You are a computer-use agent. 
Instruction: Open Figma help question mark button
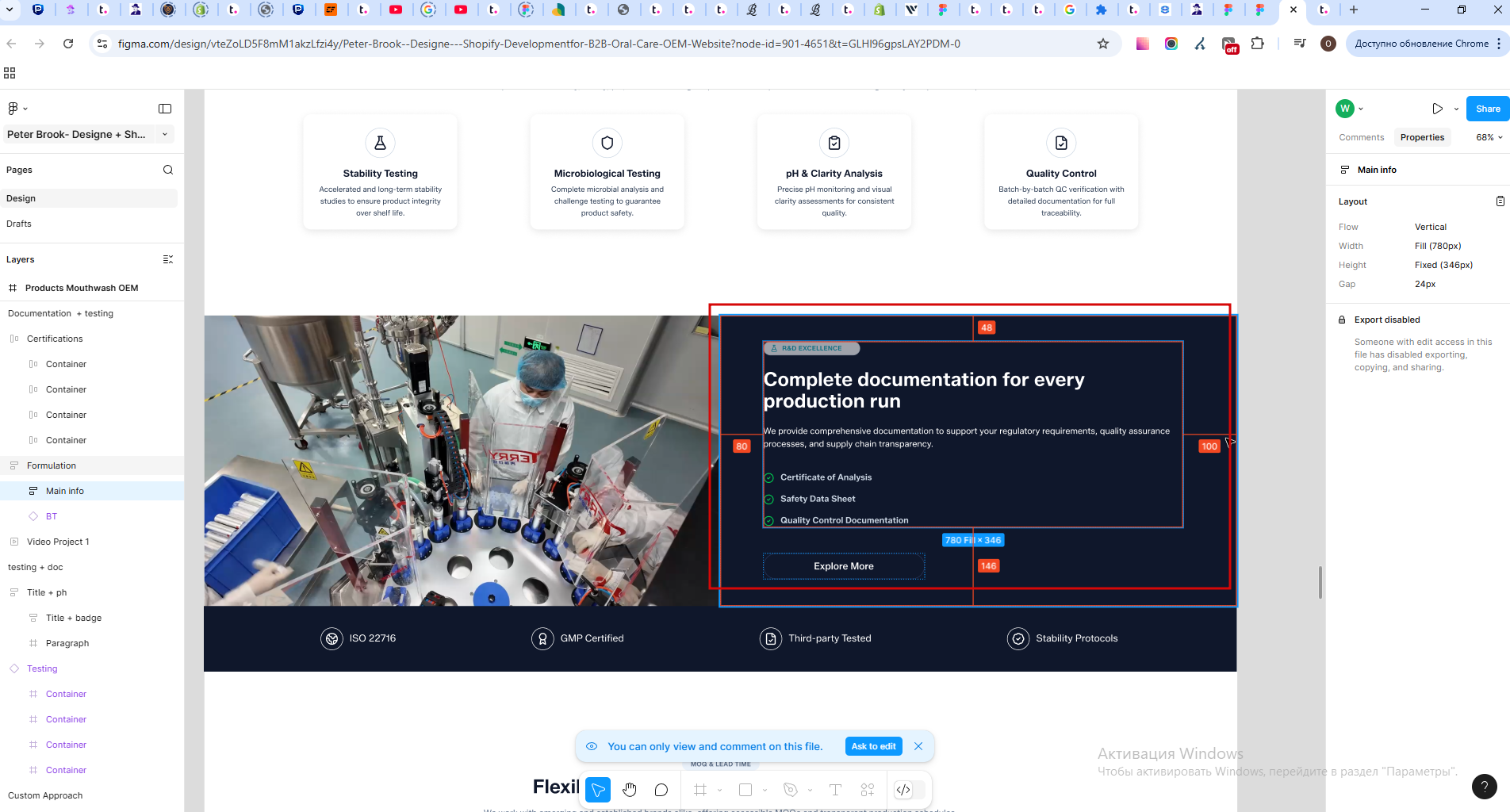pyautogui.click(x=1484, y=787)
